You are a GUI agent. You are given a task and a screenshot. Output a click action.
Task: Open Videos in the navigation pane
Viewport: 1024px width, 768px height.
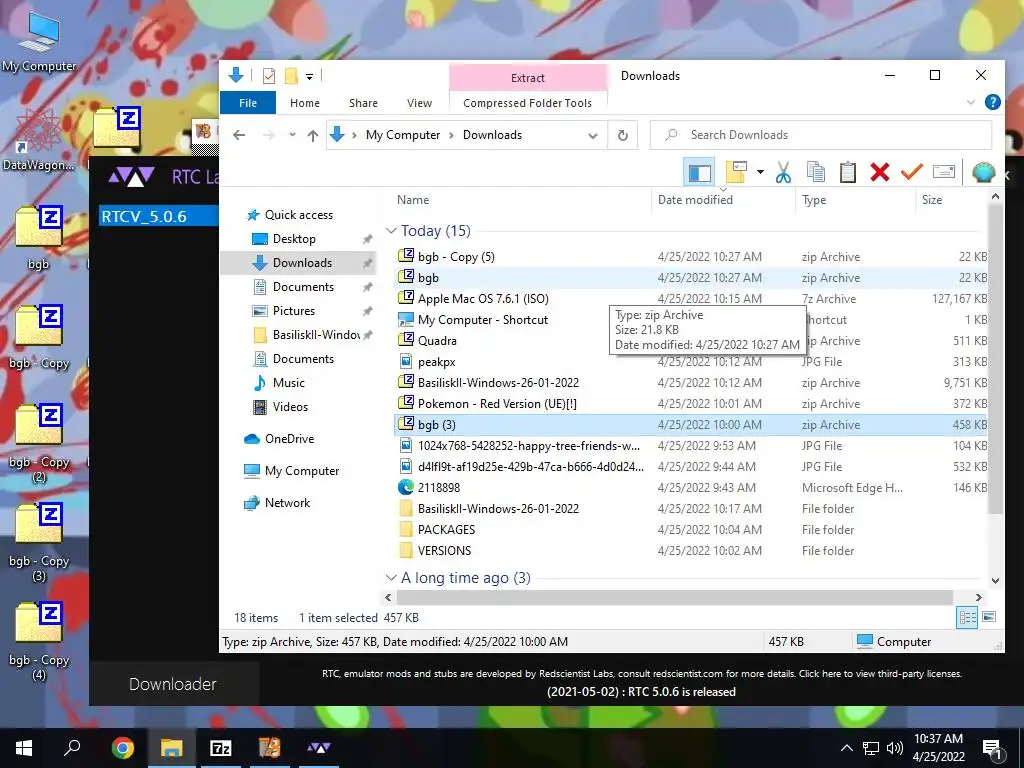pos(290,407)
